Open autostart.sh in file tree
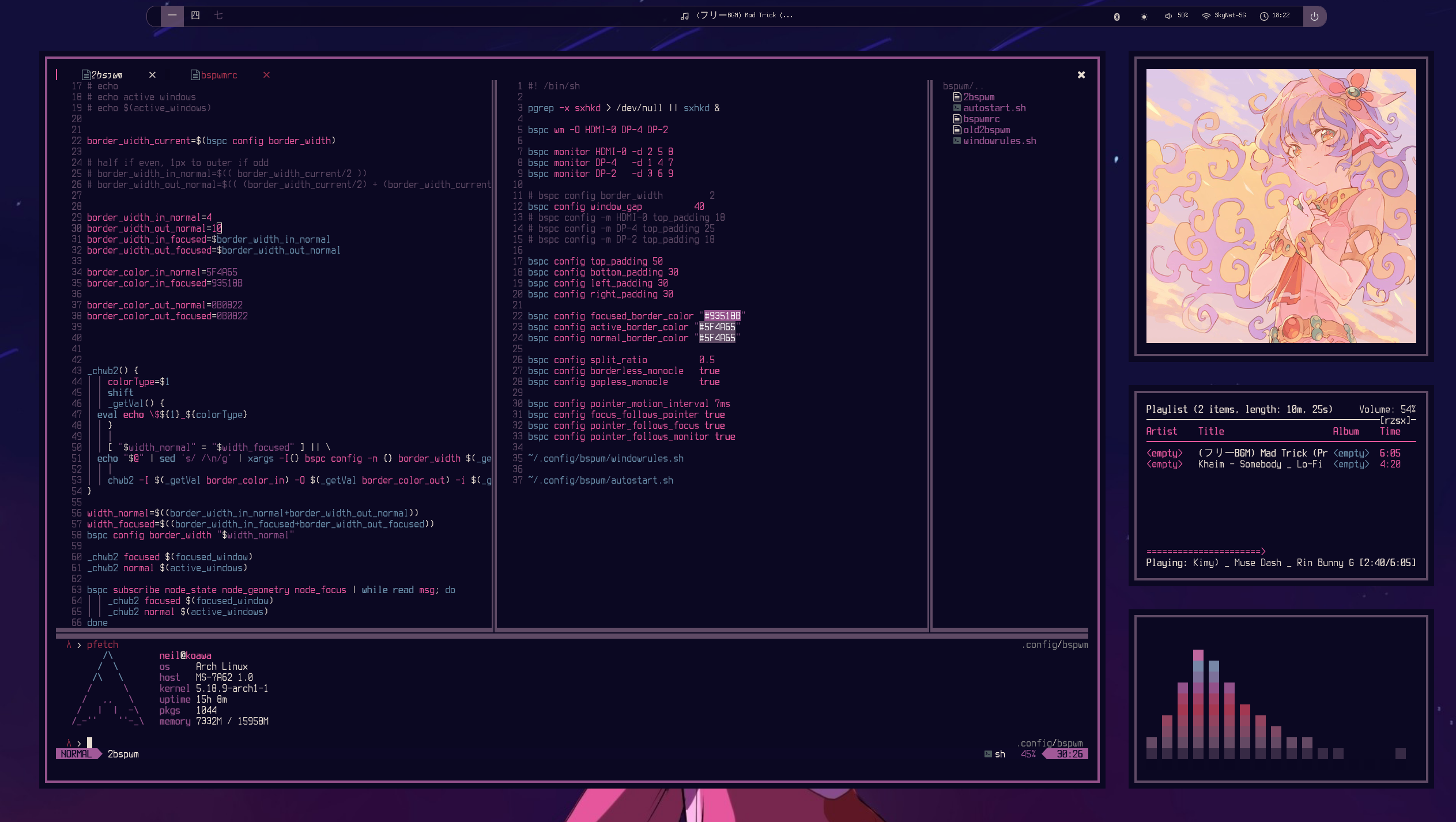The image size is (1456, 822). tap(994, 108)
